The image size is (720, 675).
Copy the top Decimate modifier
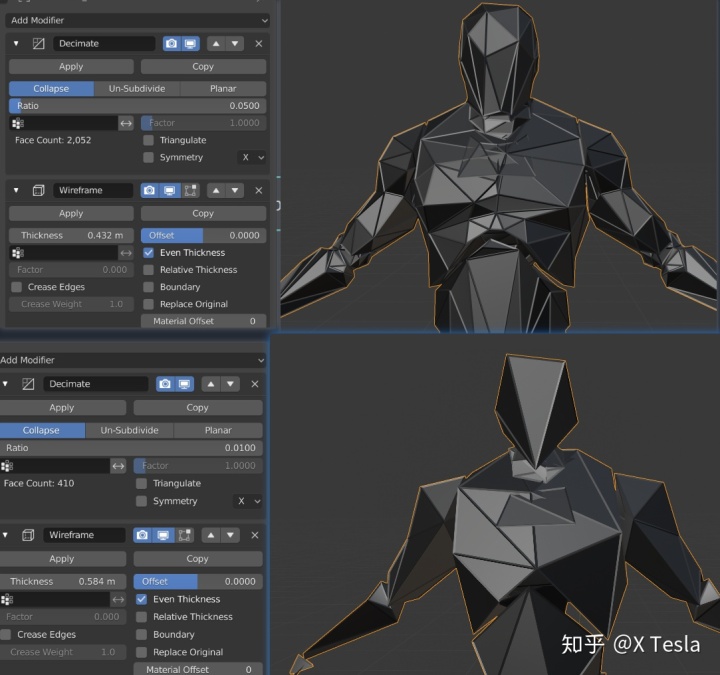(x=203, y=67)
